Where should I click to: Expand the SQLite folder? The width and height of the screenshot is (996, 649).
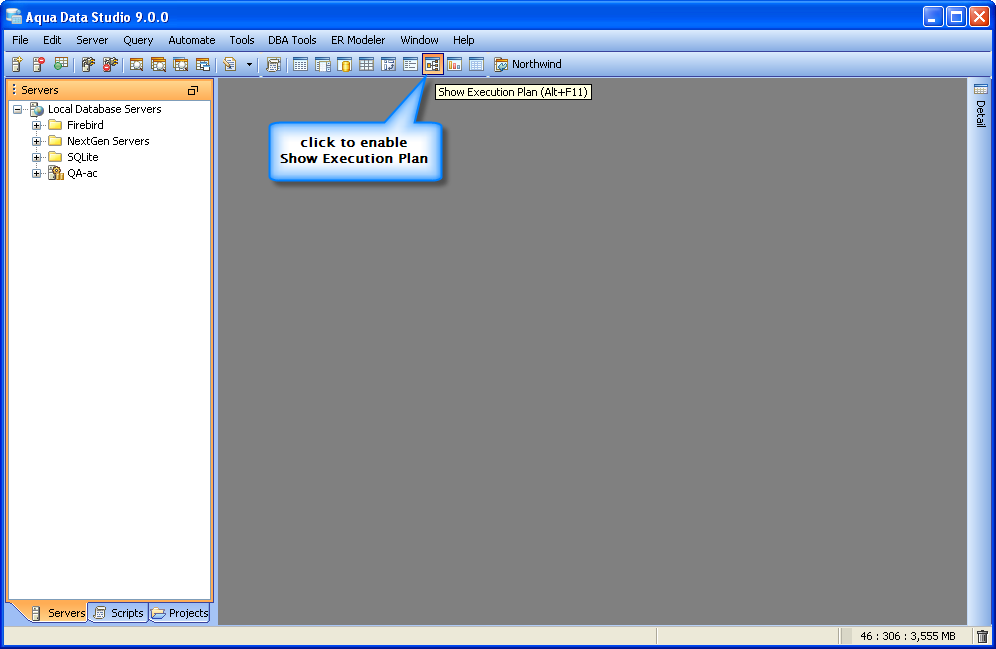(36, 157)
